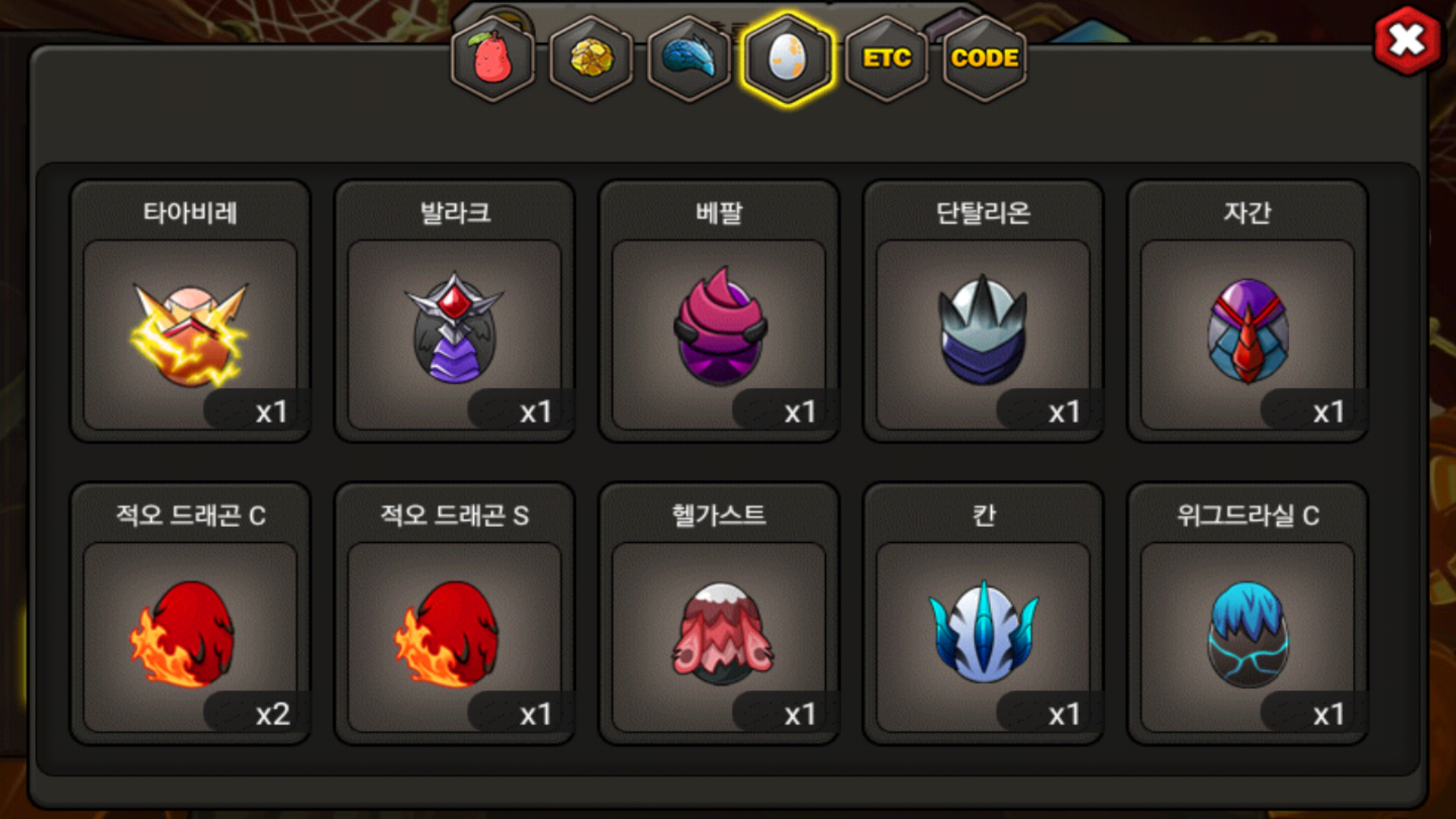The height and width of the screenshot is (819, 1456).
Task: Choose the 발라크 red gem egg
Action: [x=454, y=334]
